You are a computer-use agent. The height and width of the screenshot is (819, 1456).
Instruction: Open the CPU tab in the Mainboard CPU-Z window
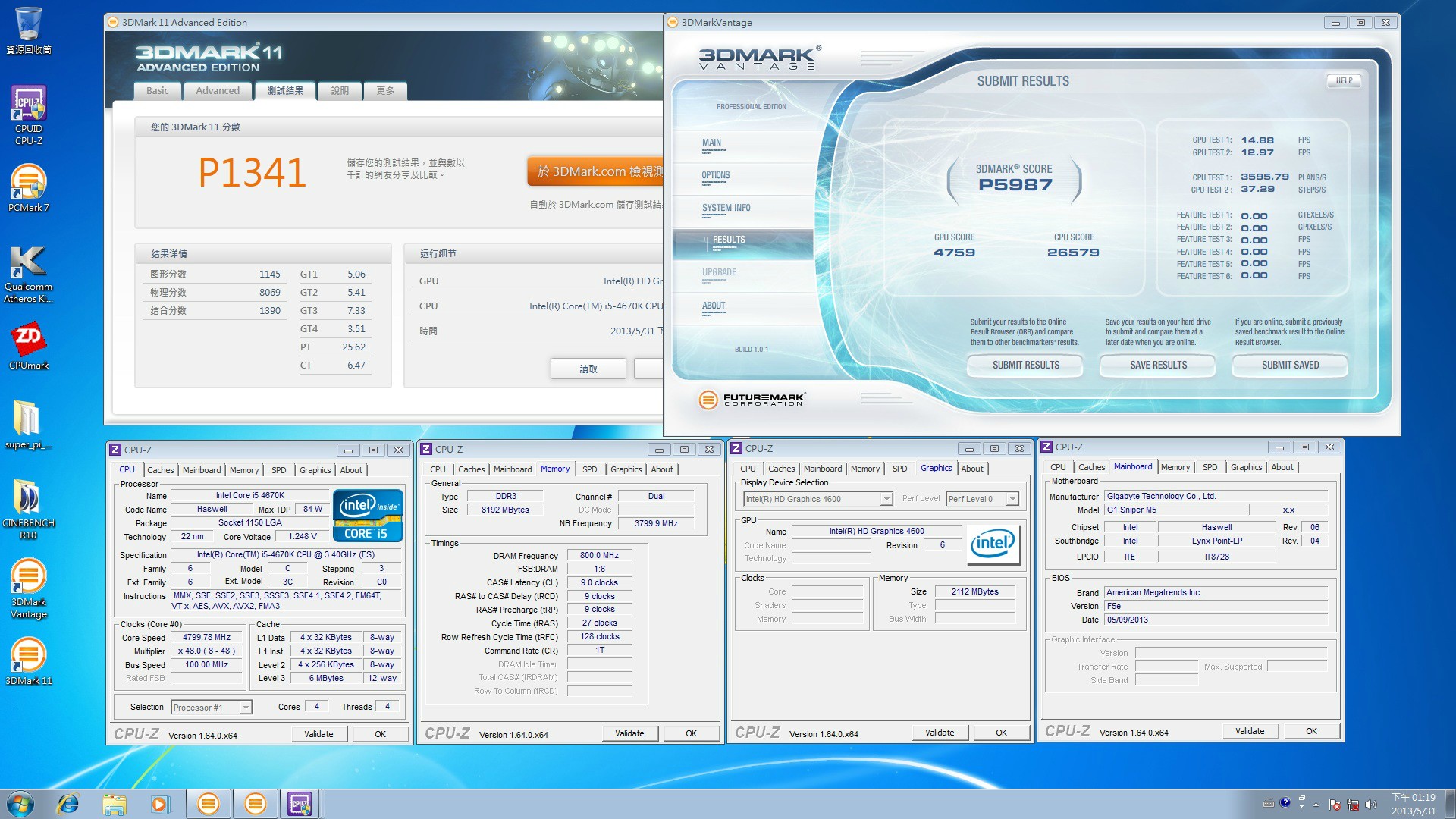tap(1058, 467)
